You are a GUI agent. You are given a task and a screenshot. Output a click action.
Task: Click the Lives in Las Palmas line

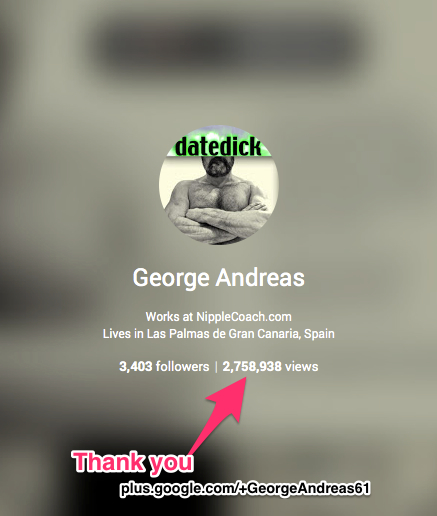click(x=219, y=334)
